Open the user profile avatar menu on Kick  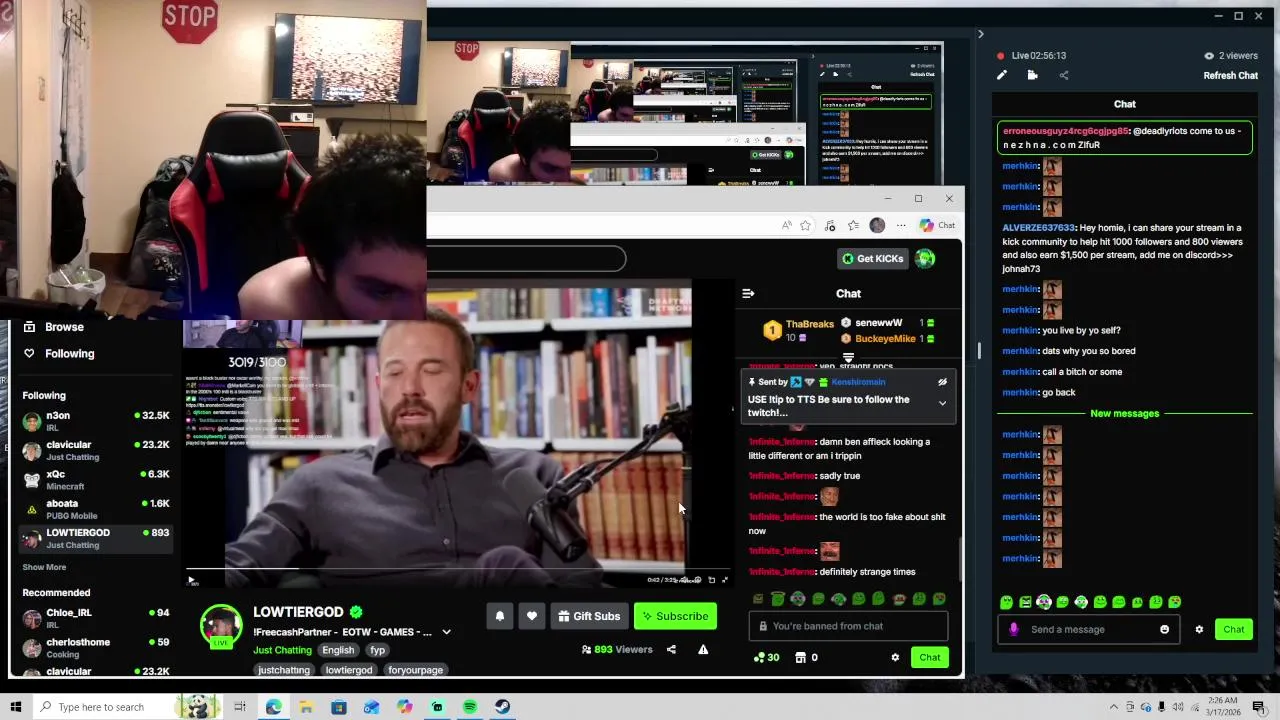925,259
